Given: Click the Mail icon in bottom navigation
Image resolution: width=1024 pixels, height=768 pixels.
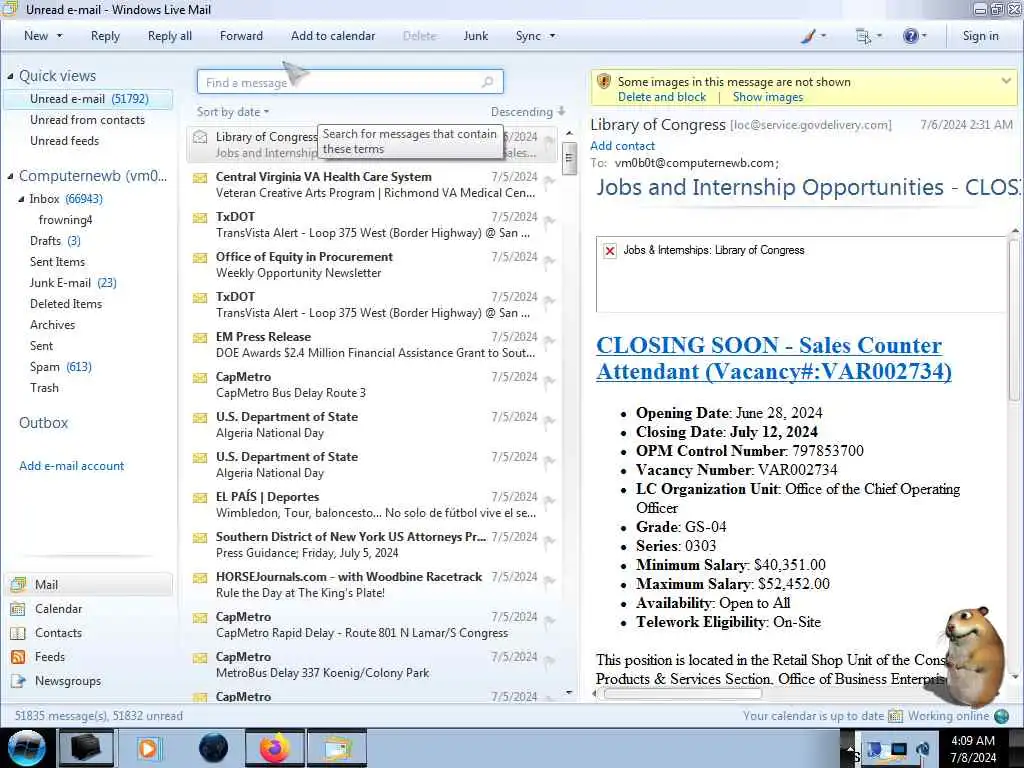Looking at the screenshot, I should click(x=18, y=584).
